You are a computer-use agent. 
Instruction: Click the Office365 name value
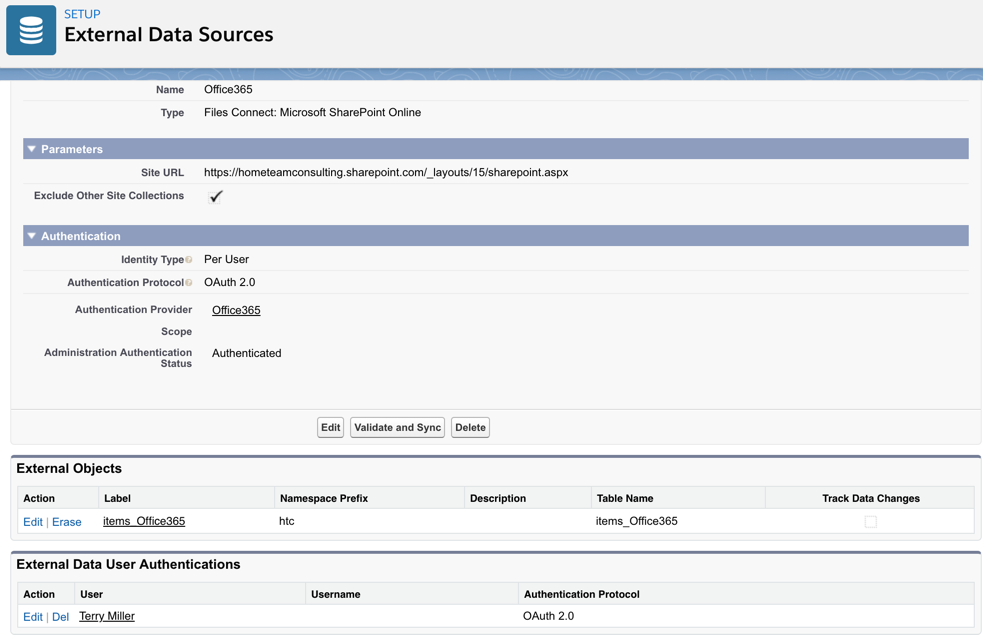pyautogui.click(x=228, y=89)
